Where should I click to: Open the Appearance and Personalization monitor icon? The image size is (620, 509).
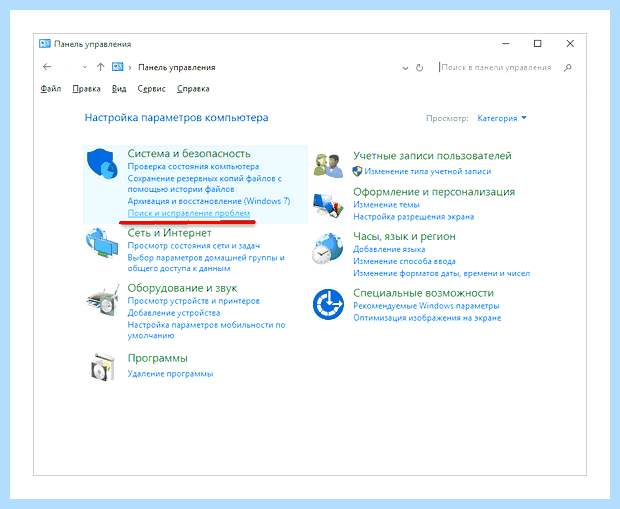[328, 205]
